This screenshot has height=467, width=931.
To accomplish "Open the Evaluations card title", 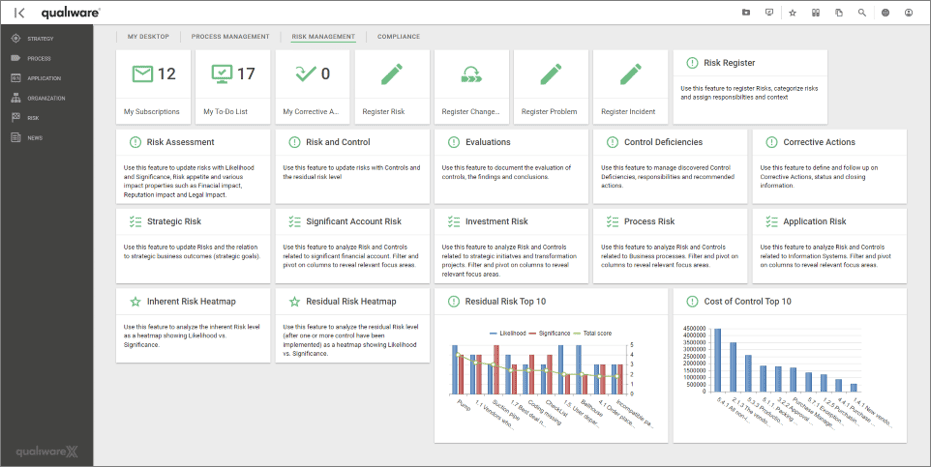I will (x=487, y=142).
